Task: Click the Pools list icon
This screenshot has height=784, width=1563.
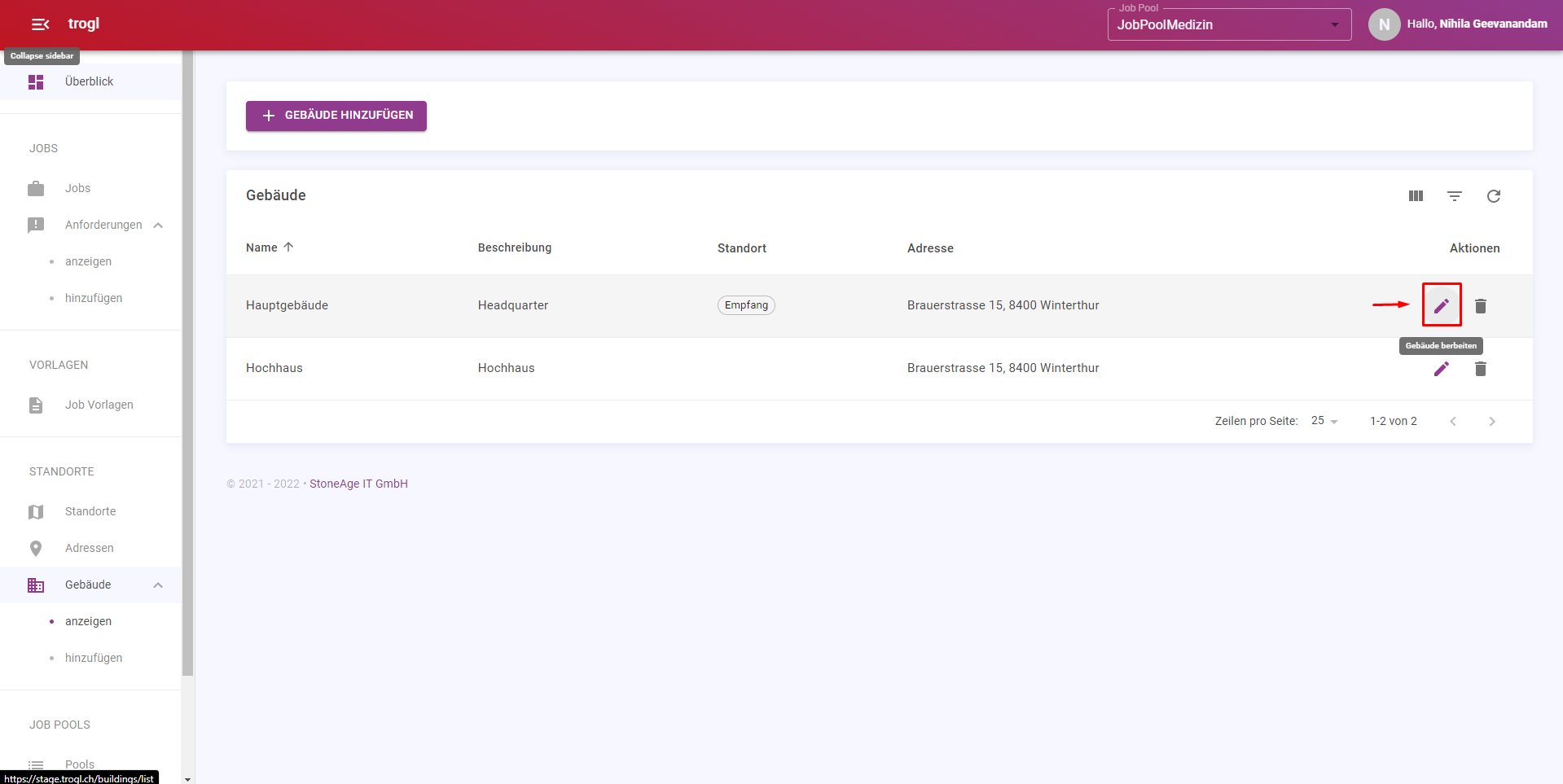Action: tap(36, 765)
